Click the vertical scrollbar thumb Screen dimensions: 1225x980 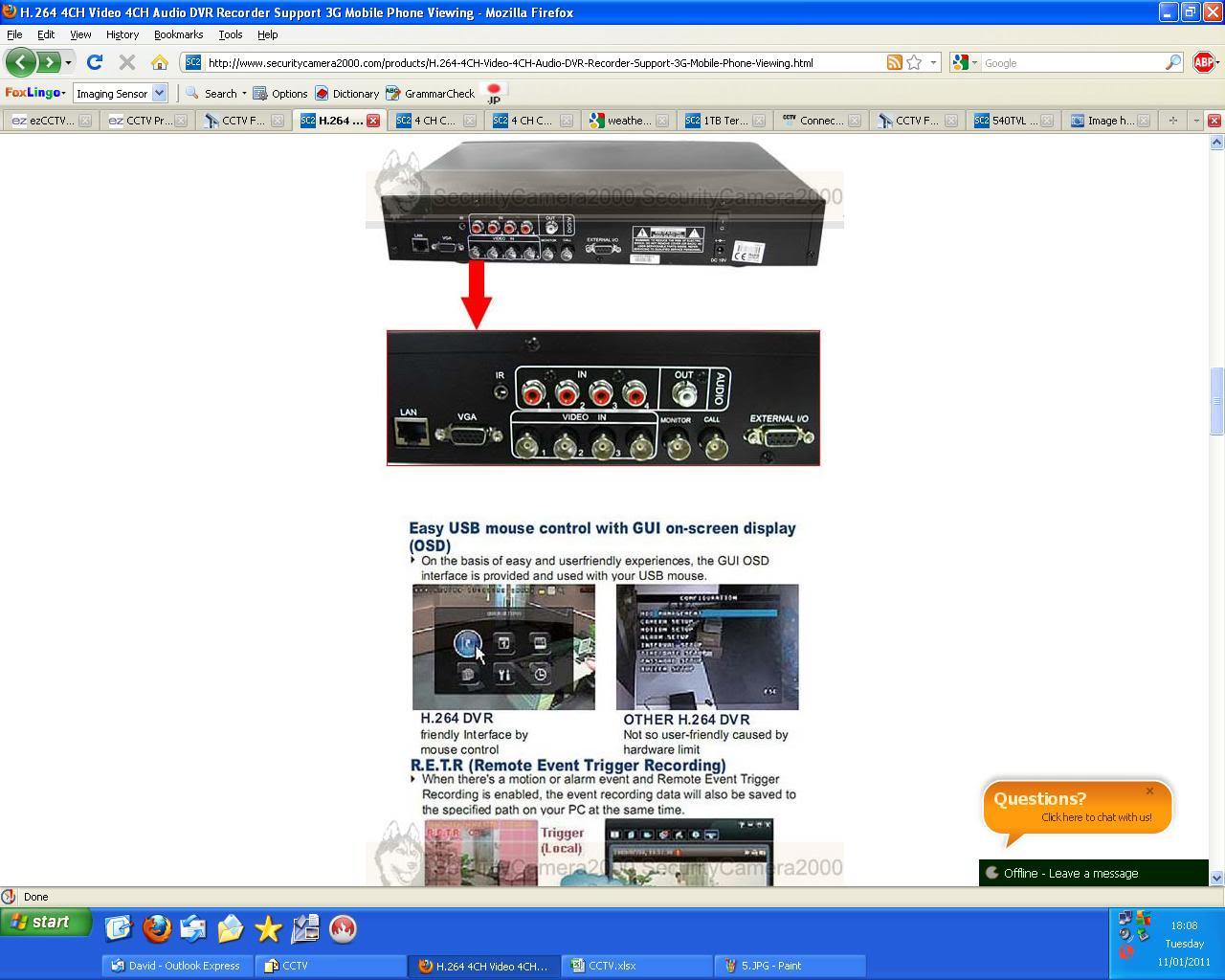tap(1216, 400)
